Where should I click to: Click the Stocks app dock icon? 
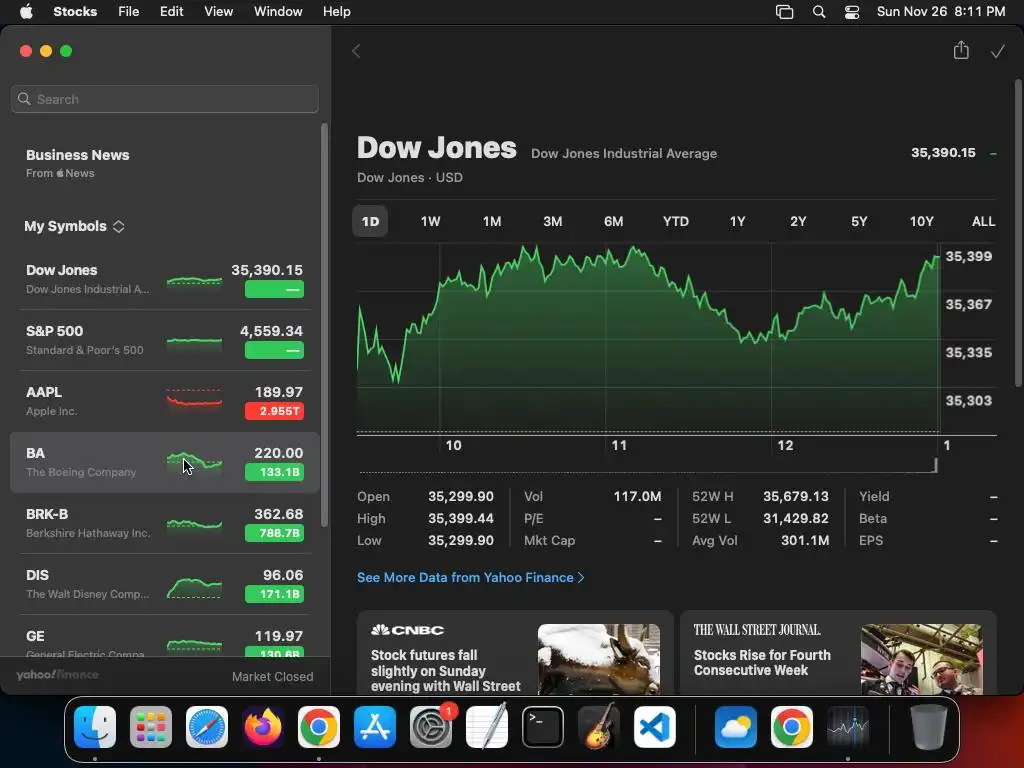point(848,727)
